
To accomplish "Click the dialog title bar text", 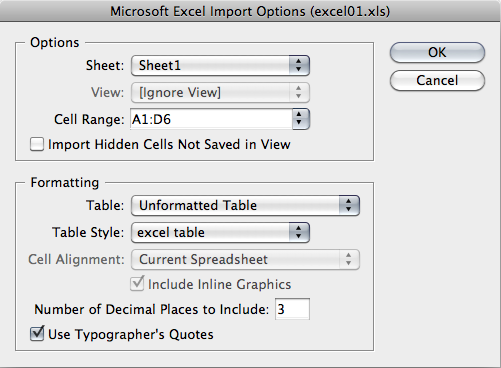I will click(250, 12).
